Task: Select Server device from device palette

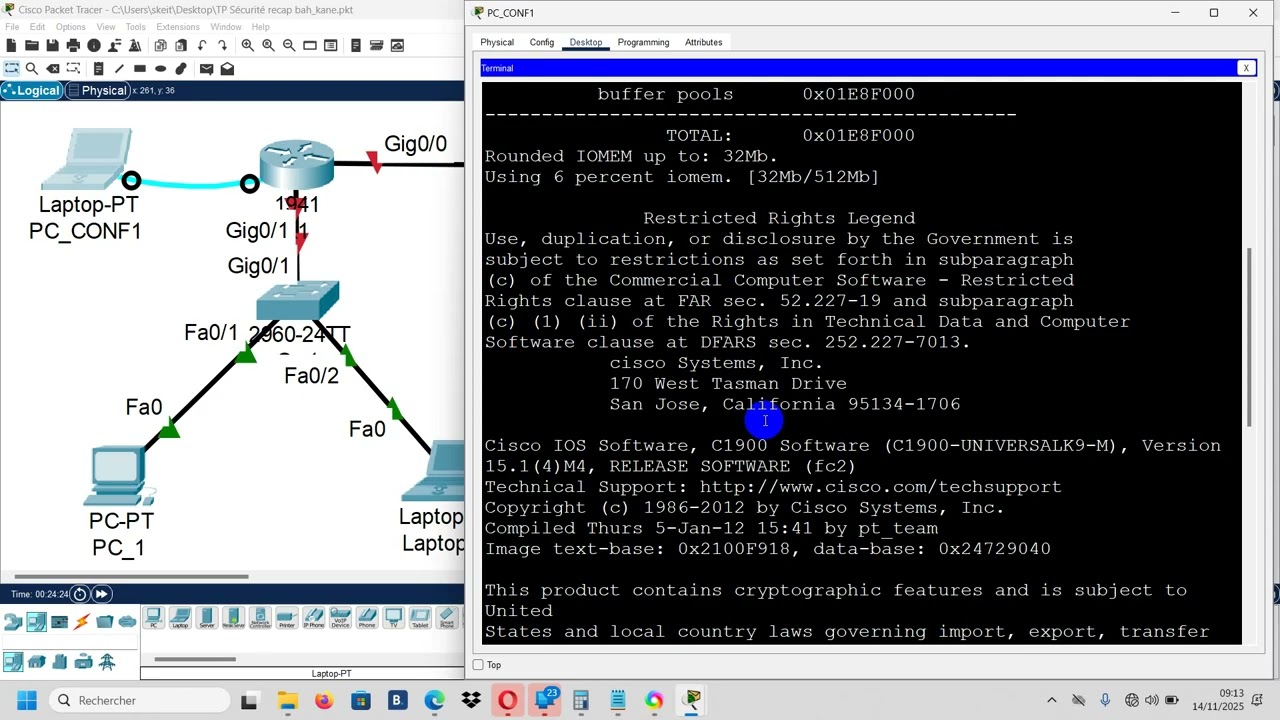Action: pyautogui.click(x=207, y=619)
